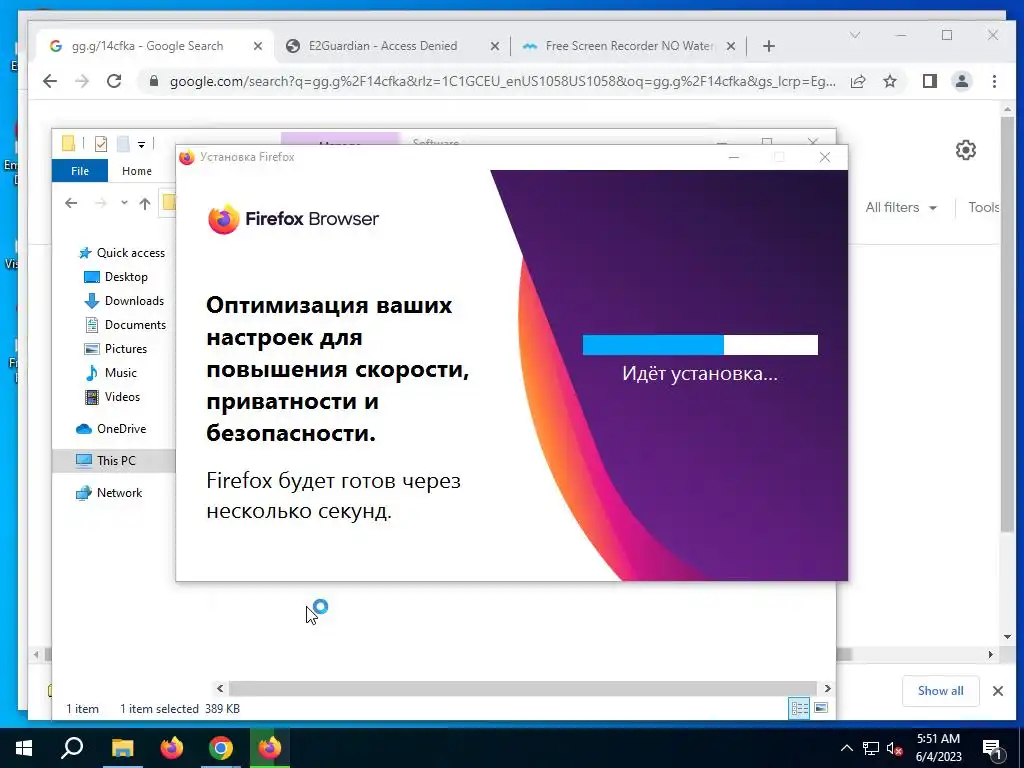Open network tray icon
The image size is (1024, 768).
[x=871, y=748]
